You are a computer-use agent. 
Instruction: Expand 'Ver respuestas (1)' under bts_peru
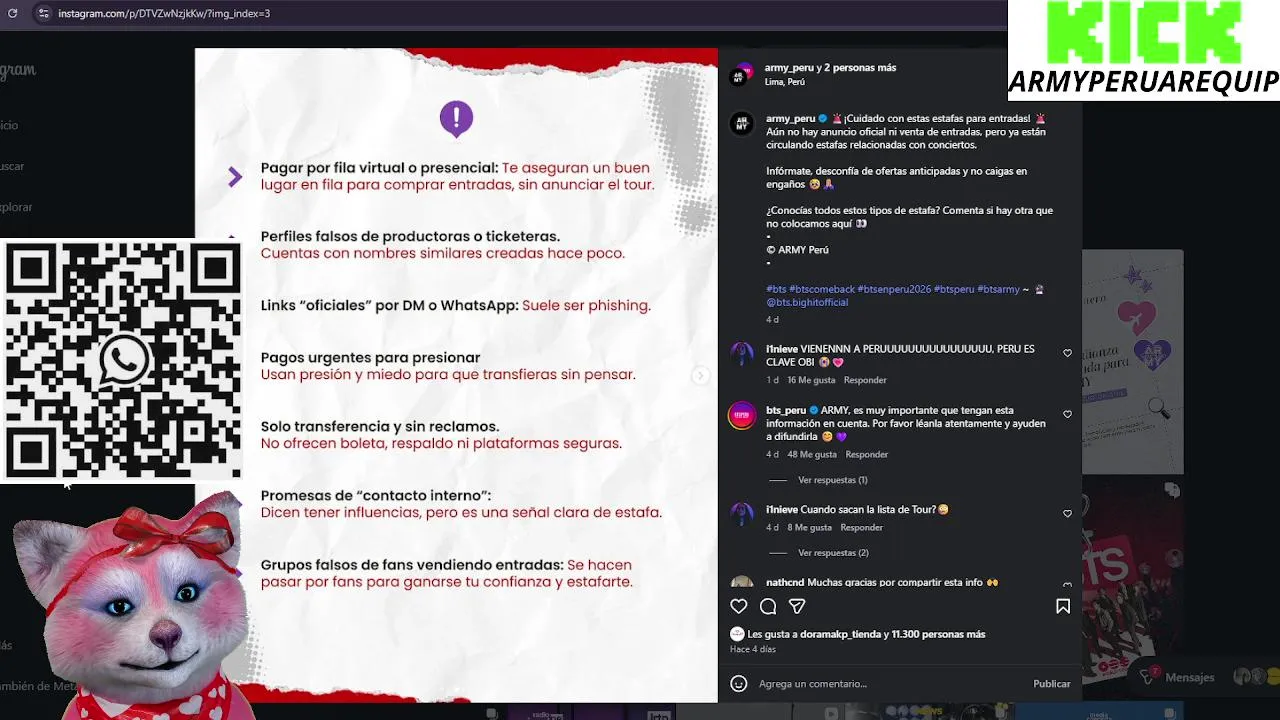[x=832, y=480]
